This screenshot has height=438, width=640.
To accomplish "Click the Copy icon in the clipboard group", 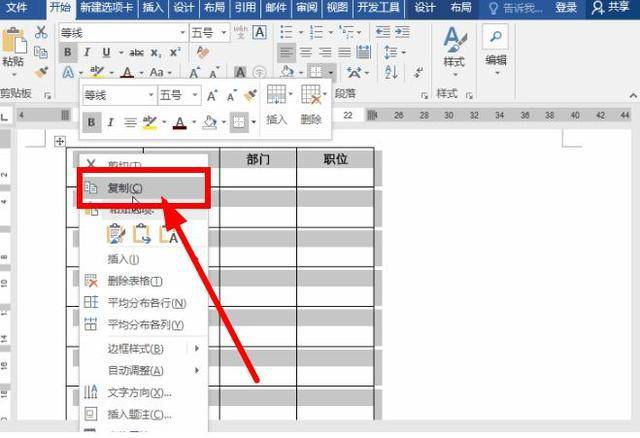I will pos(41,52).
